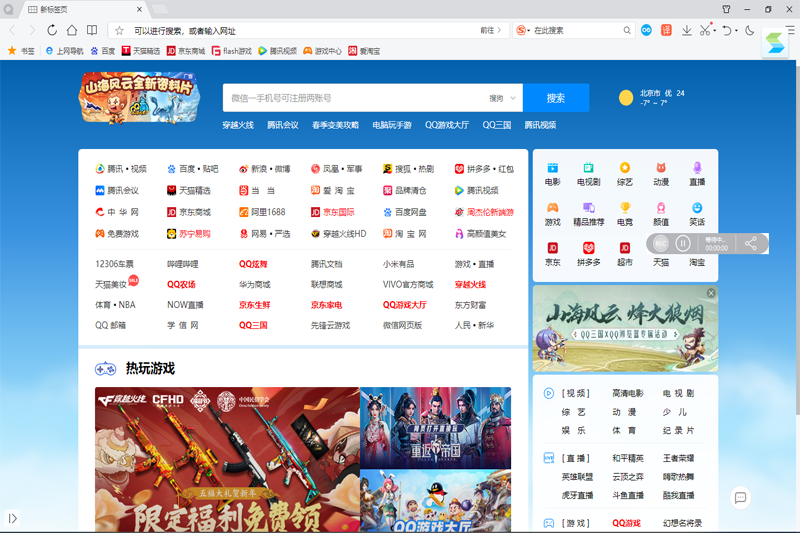Open the 游戏 gamepad icon
Screen dimensions: 800x533
[553, 214]
